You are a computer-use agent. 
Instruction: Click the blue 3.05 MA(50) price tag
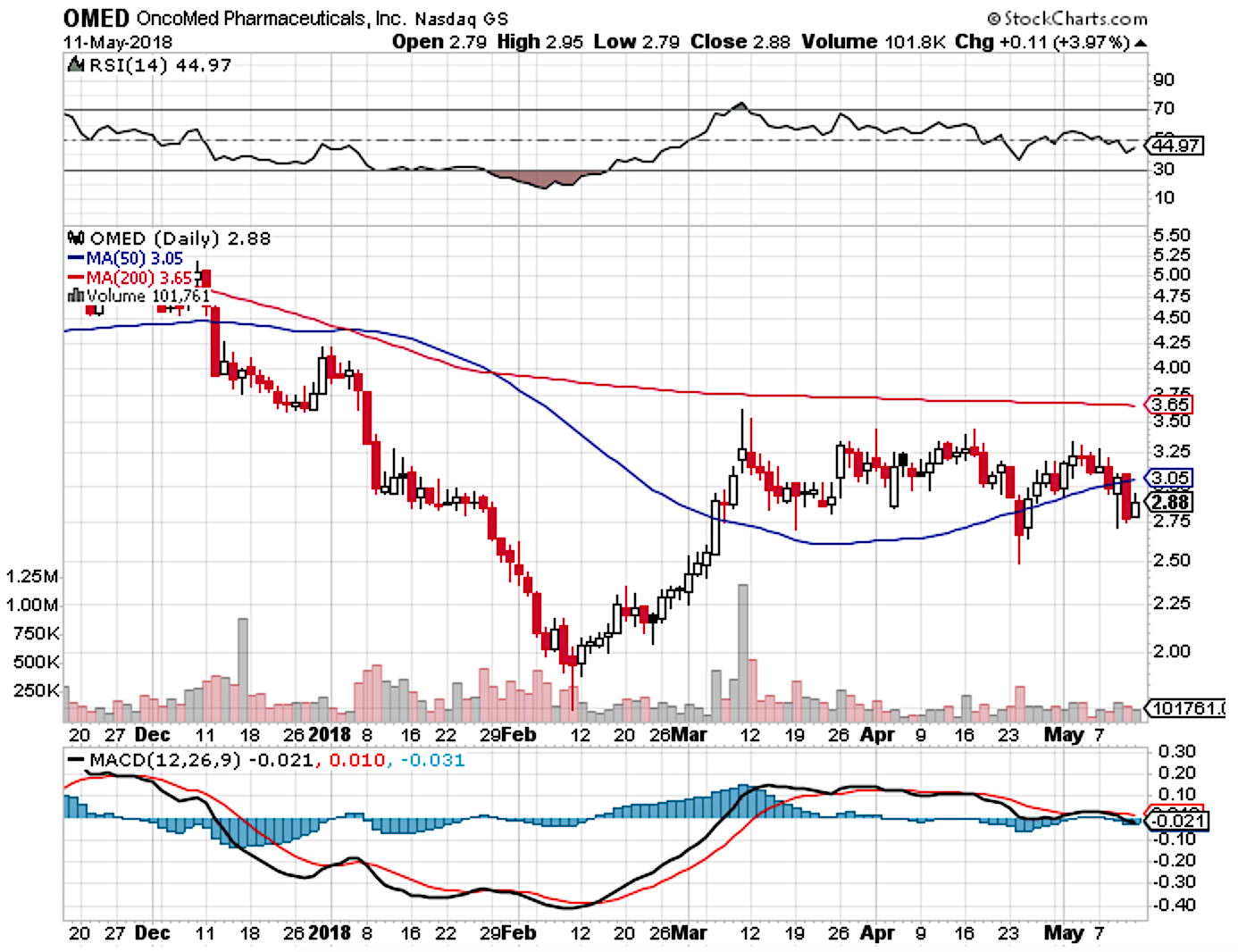coord(1169,478)
